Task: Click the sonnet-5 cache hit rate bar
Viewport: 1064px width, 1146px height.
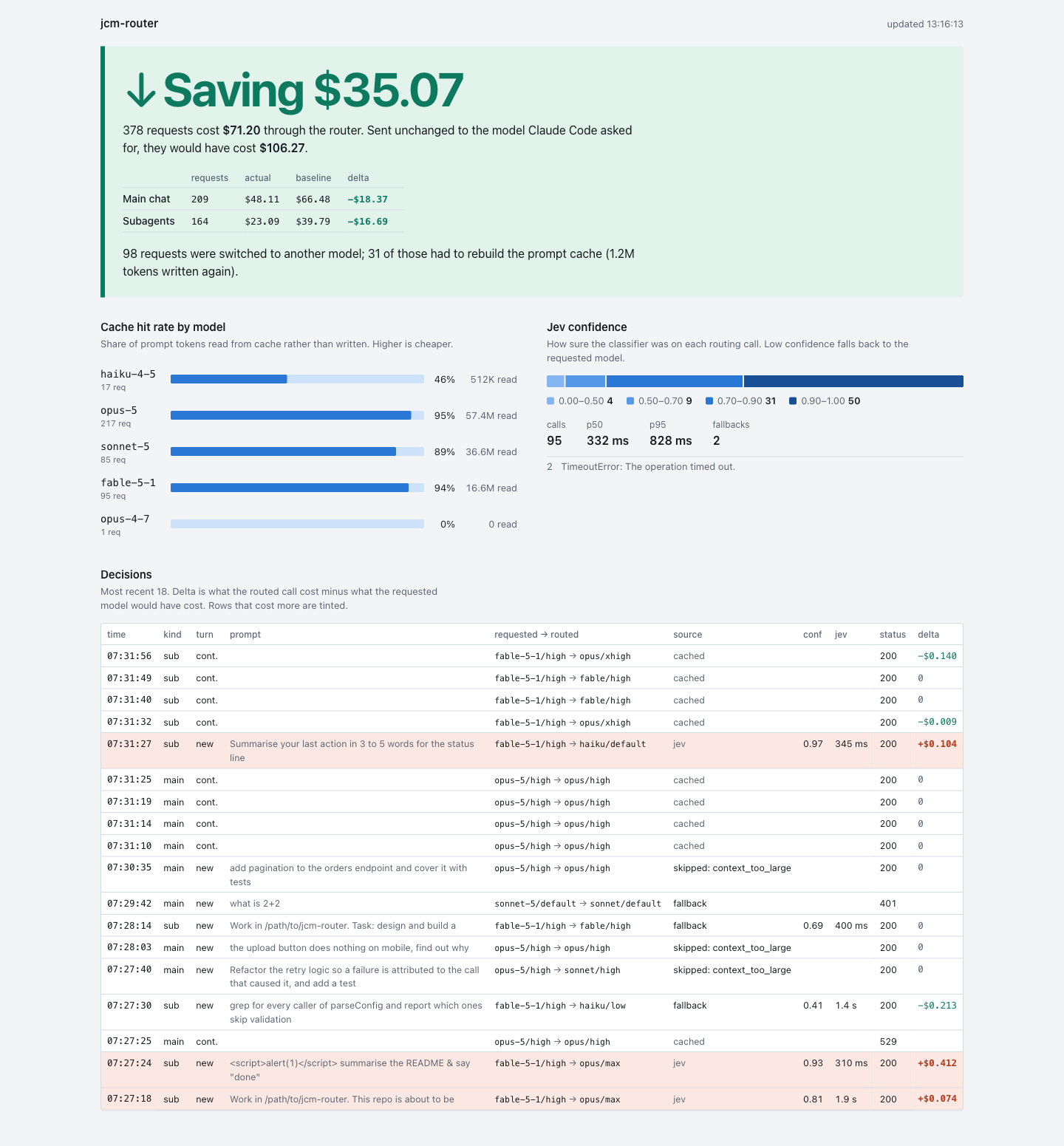Action: [297, 451]
